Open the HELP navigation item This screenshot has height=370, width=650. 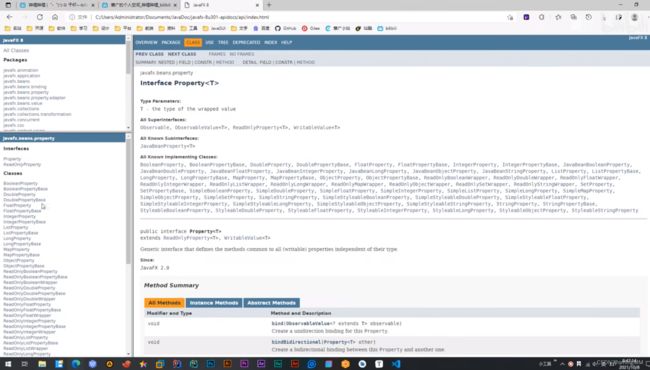286,42
